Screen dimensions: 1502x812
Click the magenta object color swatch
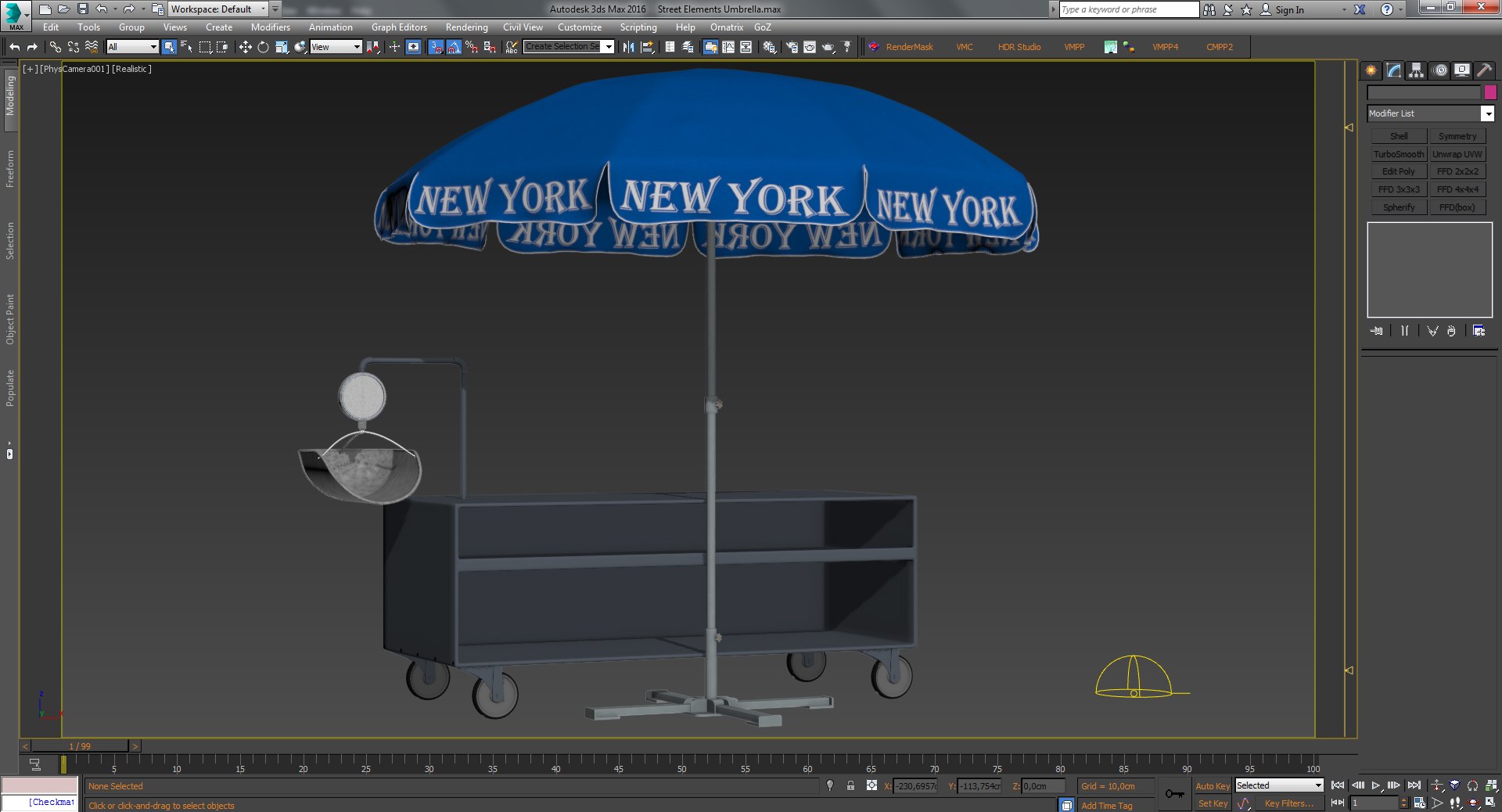click(1490, 92)
